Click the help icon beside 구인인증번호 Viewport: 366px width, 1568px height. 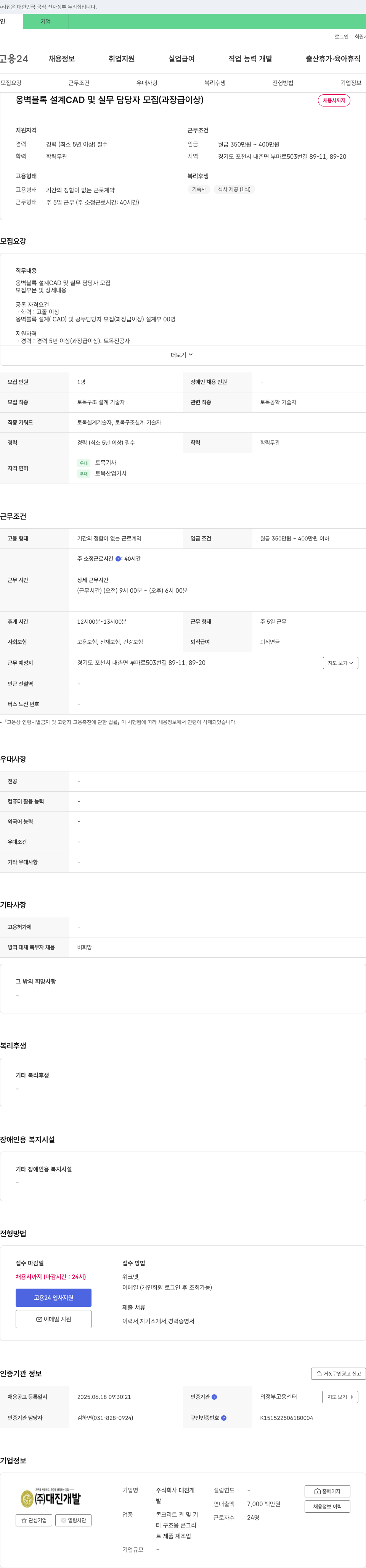pyautogui.click(x=224, y=1418)
